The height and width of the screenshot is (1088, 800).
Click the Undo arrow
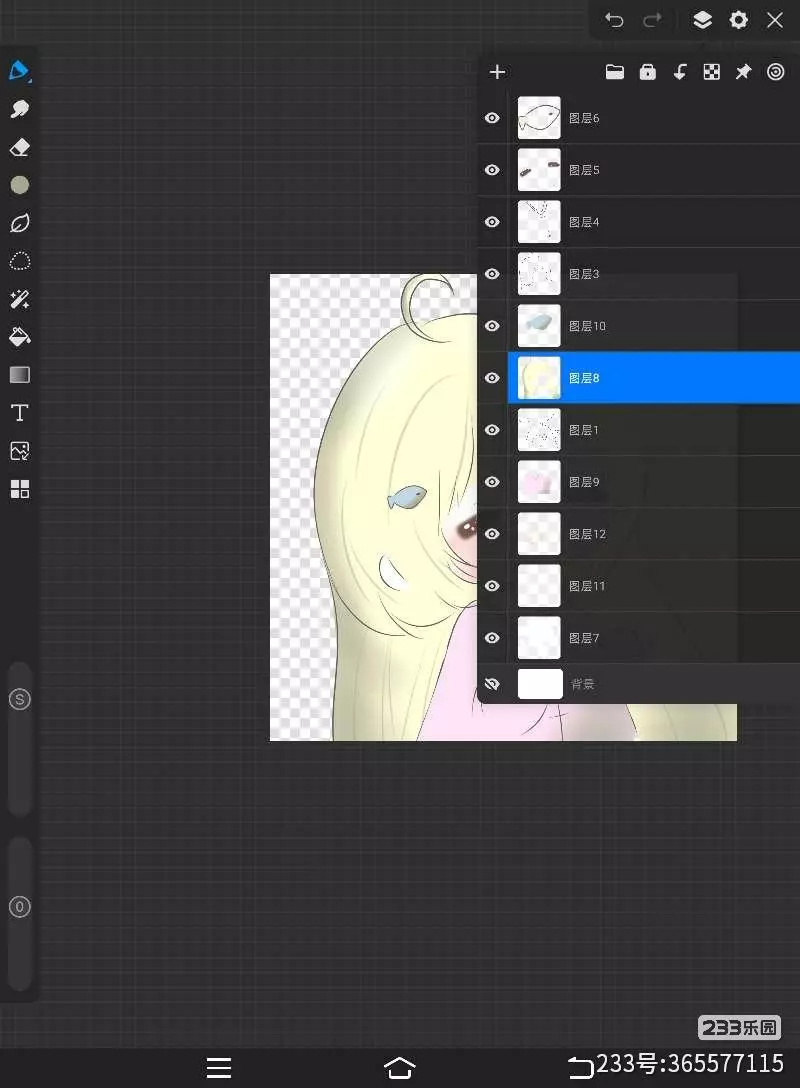tap(614, 20)
